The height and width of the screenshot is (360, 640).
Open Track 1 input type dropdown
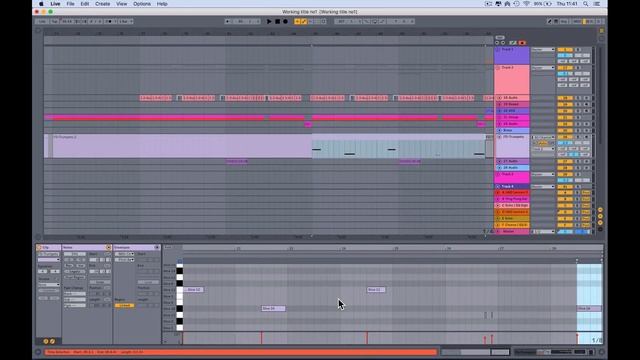coord(543,49)
